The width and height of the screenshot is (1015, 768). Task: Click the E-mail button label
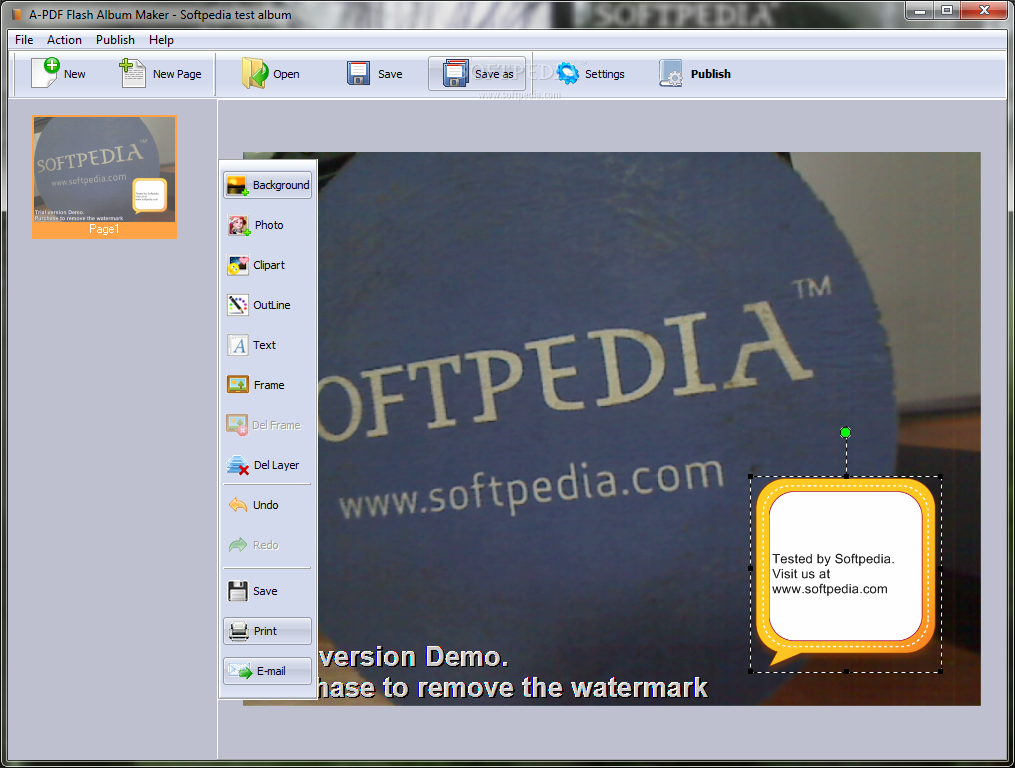pyautogui.click(x=271, y=671)
